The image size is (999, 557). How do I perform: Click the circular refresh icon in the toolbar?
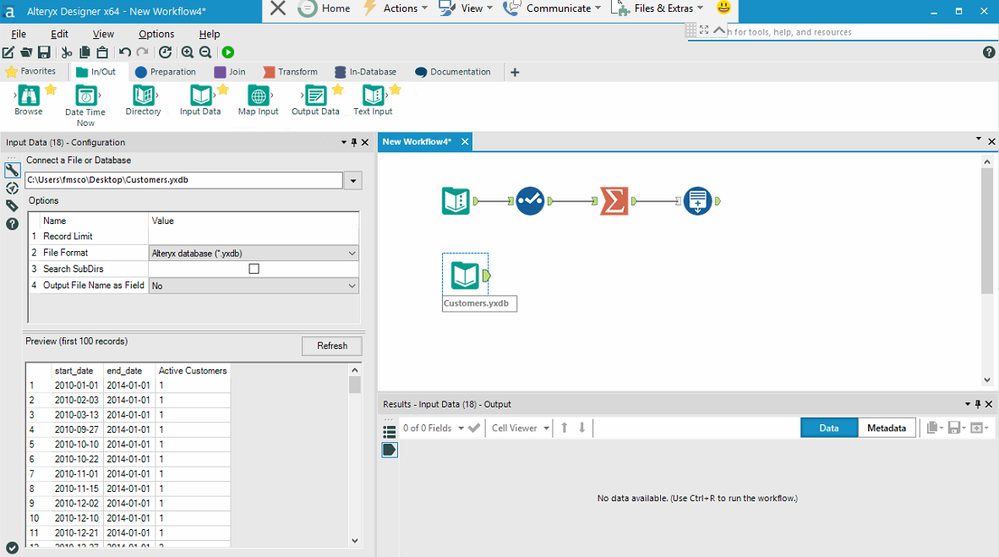(165, 52)
